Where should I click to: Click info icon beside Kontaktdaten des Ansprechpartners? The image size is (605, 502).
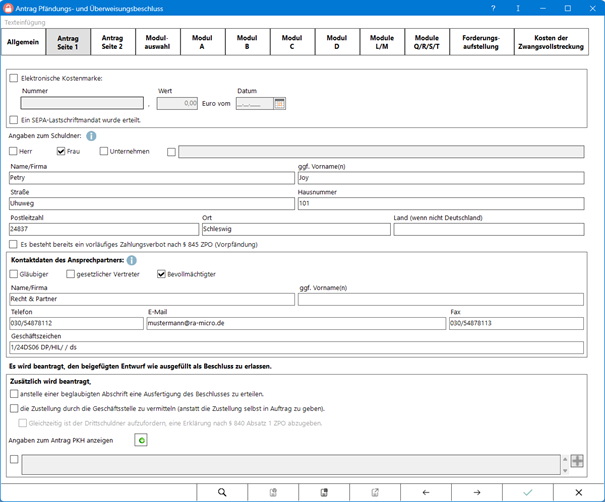[x=133, y=260]
